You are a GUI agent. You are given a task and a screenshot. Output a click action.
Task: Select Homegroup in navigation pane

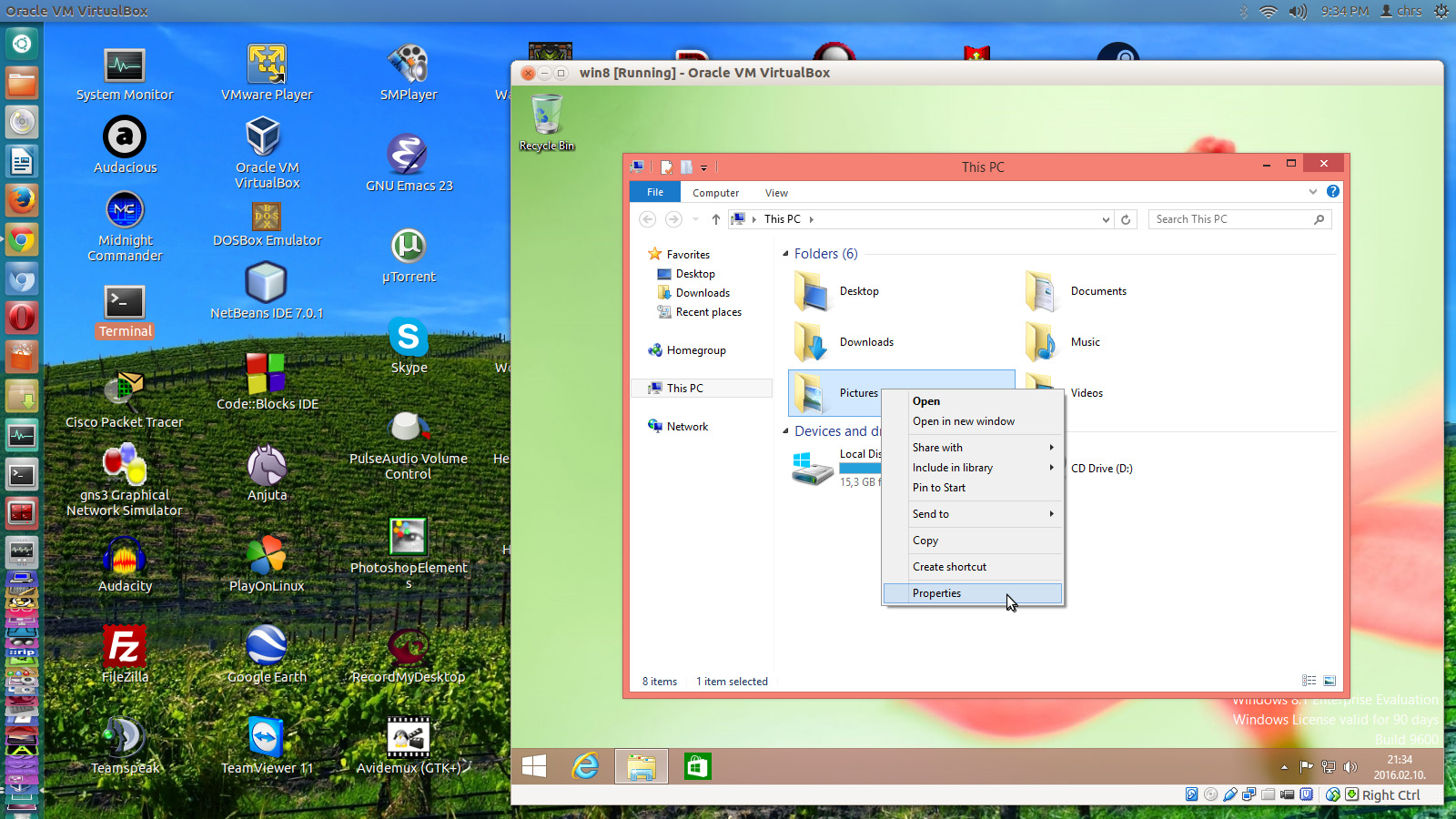tap(687, 350)
